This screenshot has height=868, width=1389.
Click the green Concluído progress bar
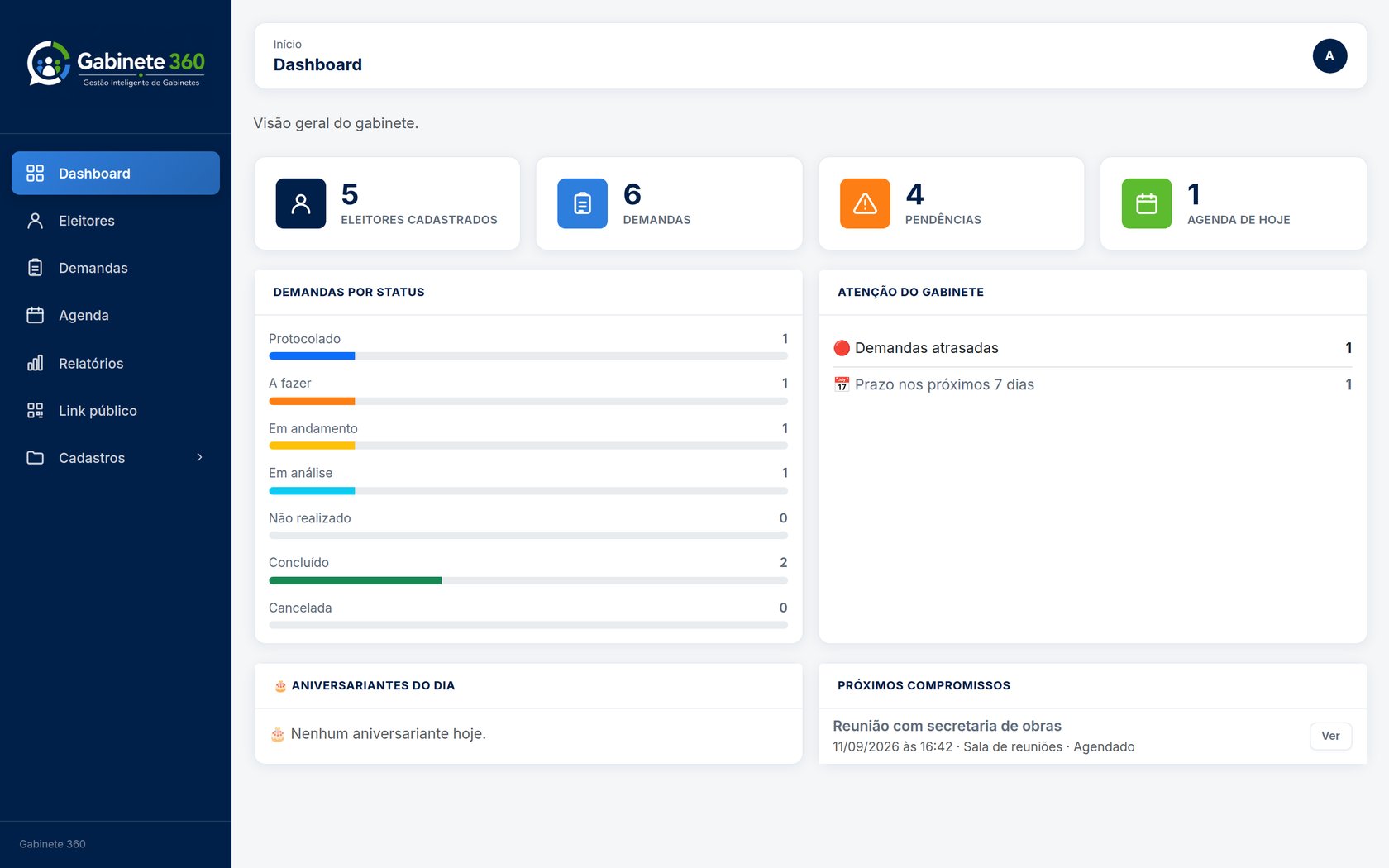point(356,580)
